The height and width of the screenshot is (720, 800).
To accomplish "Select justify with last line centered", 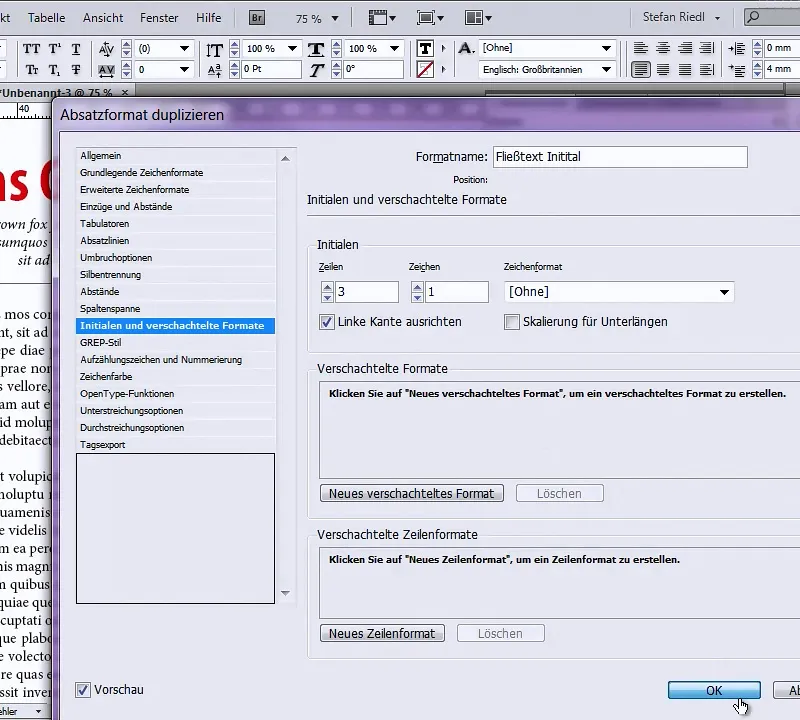I will 663,69.
